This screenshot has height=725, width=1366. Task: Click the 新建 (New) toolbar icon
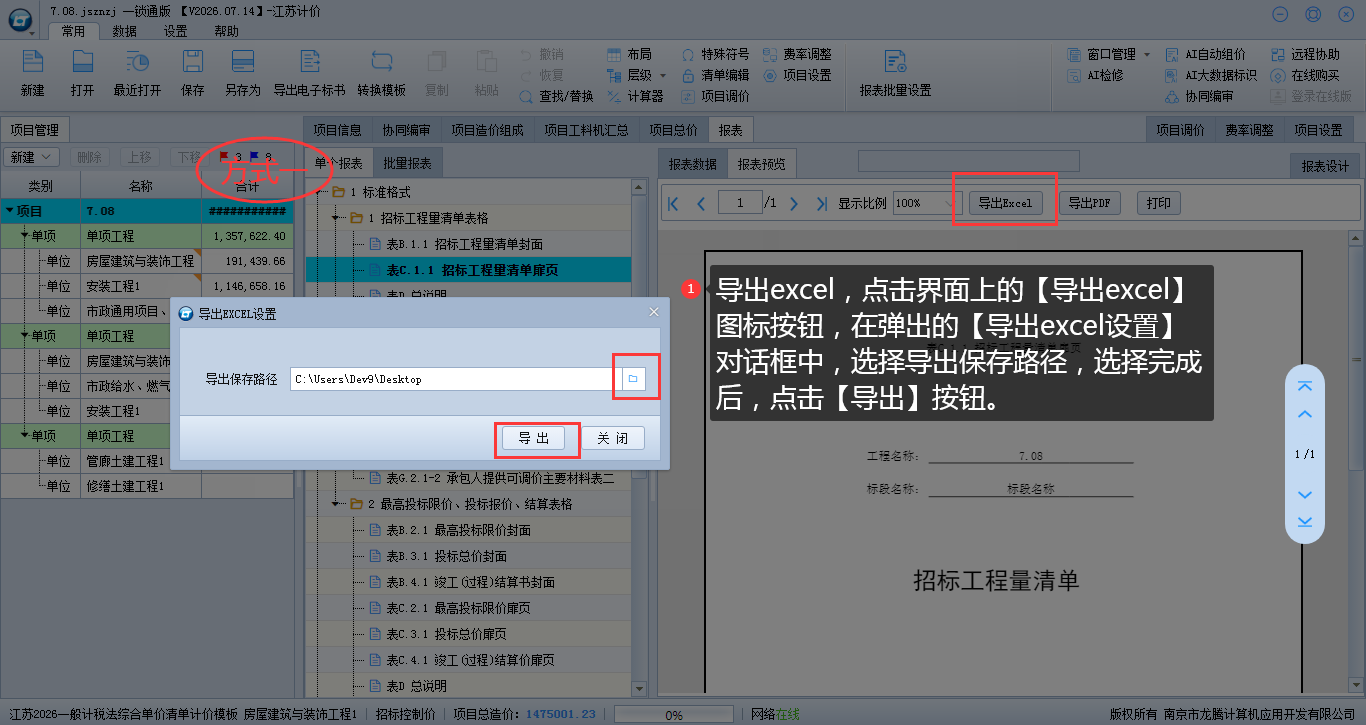32,62
